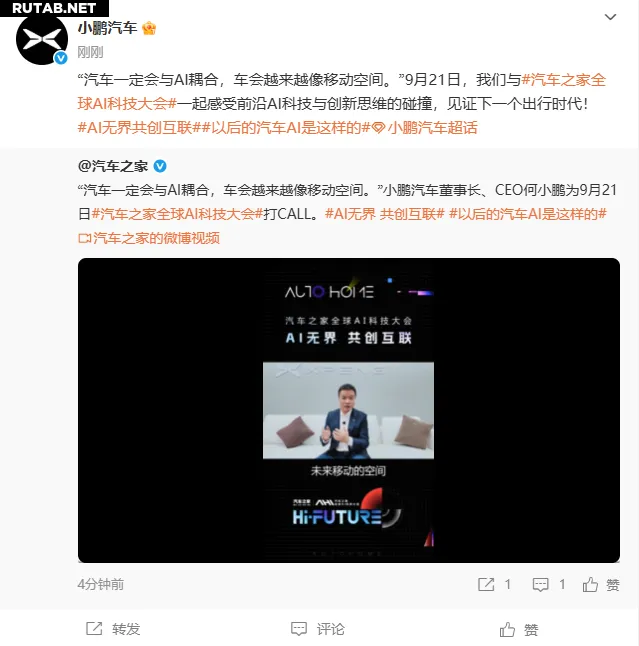Click the blue verified badge beside 汽车之家
This screenshot has width=639, height=646.
click(x=160, y=166)
